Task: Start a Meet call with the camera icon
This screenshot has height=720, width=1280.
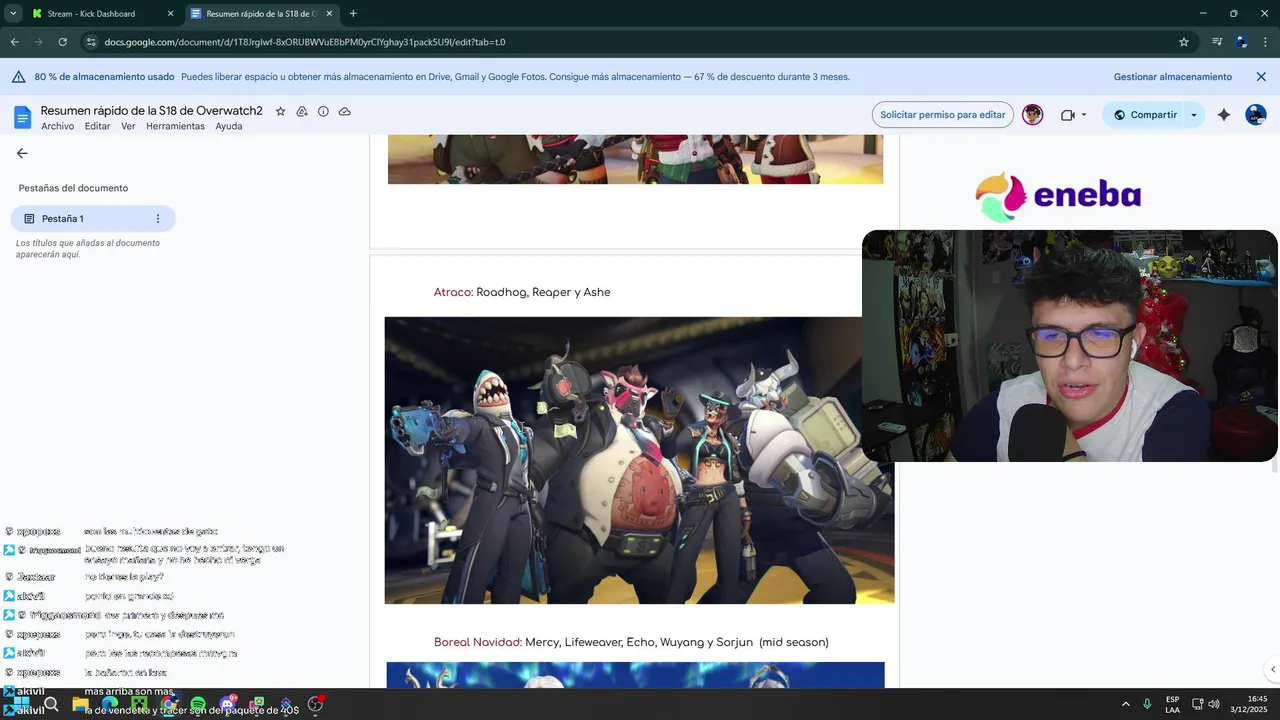Action: point(1068,115)
